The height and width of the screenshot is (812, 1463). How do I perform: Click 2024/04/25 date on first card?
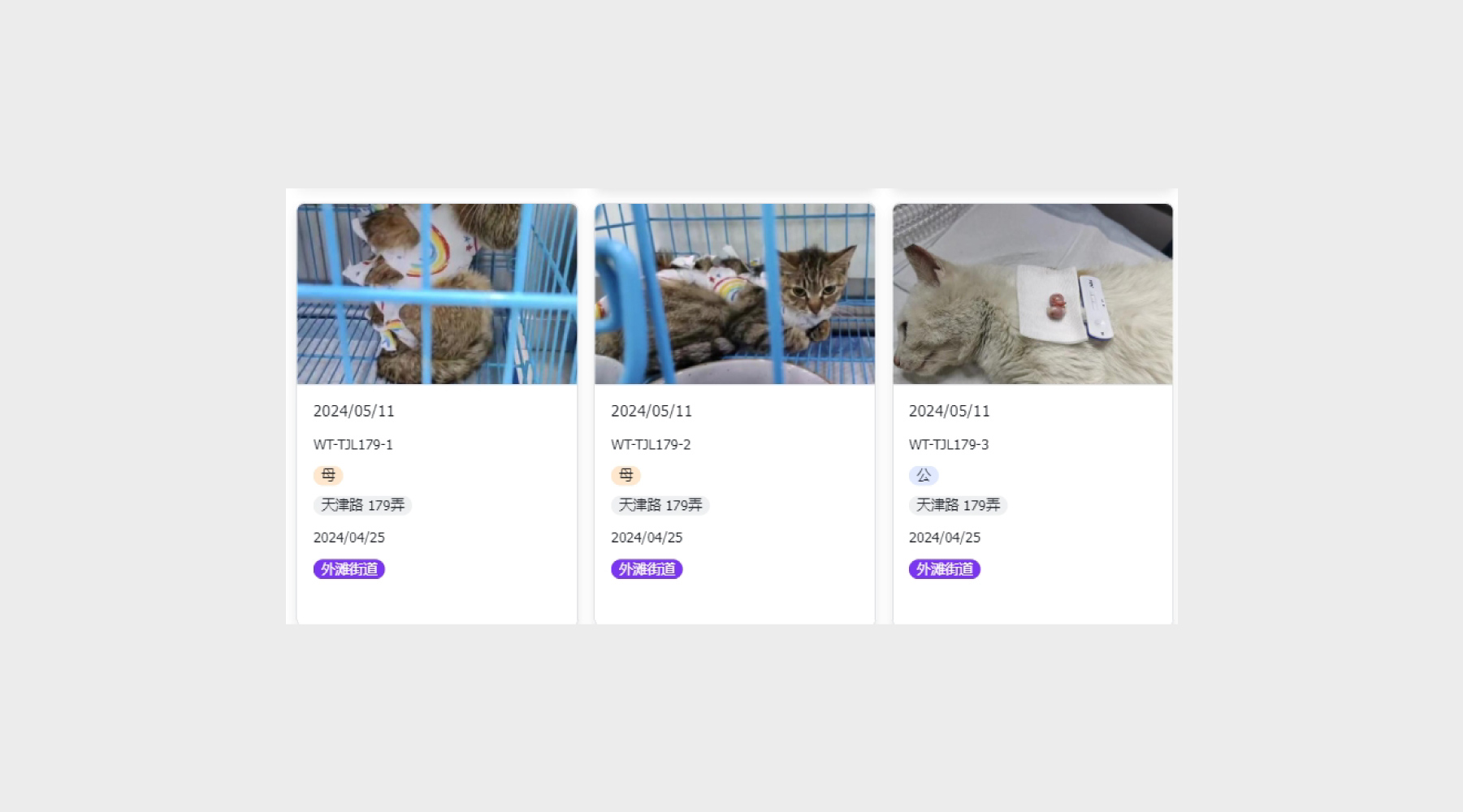349,538
